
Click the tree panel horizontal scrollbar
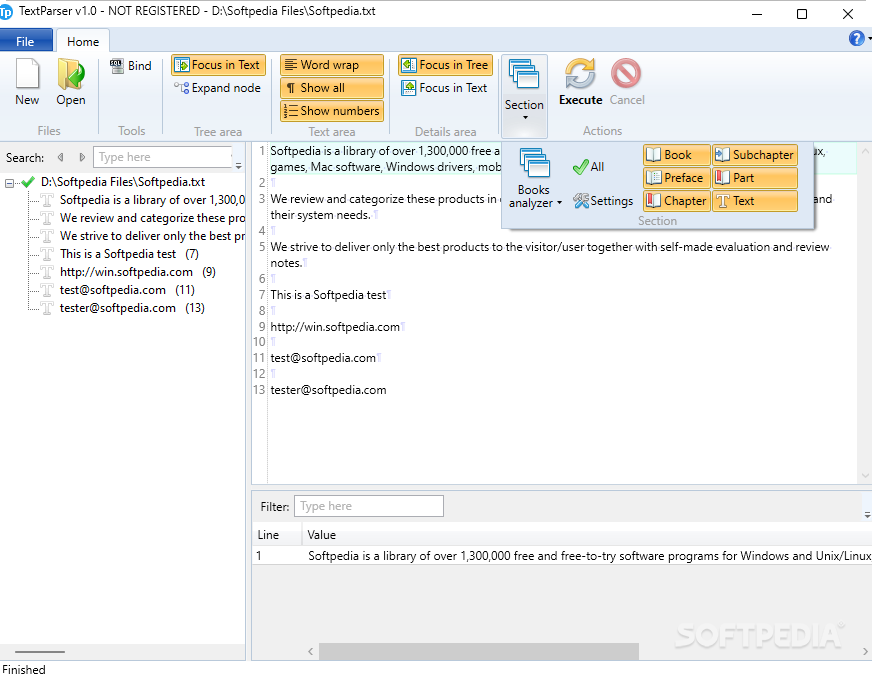point(40,651)
